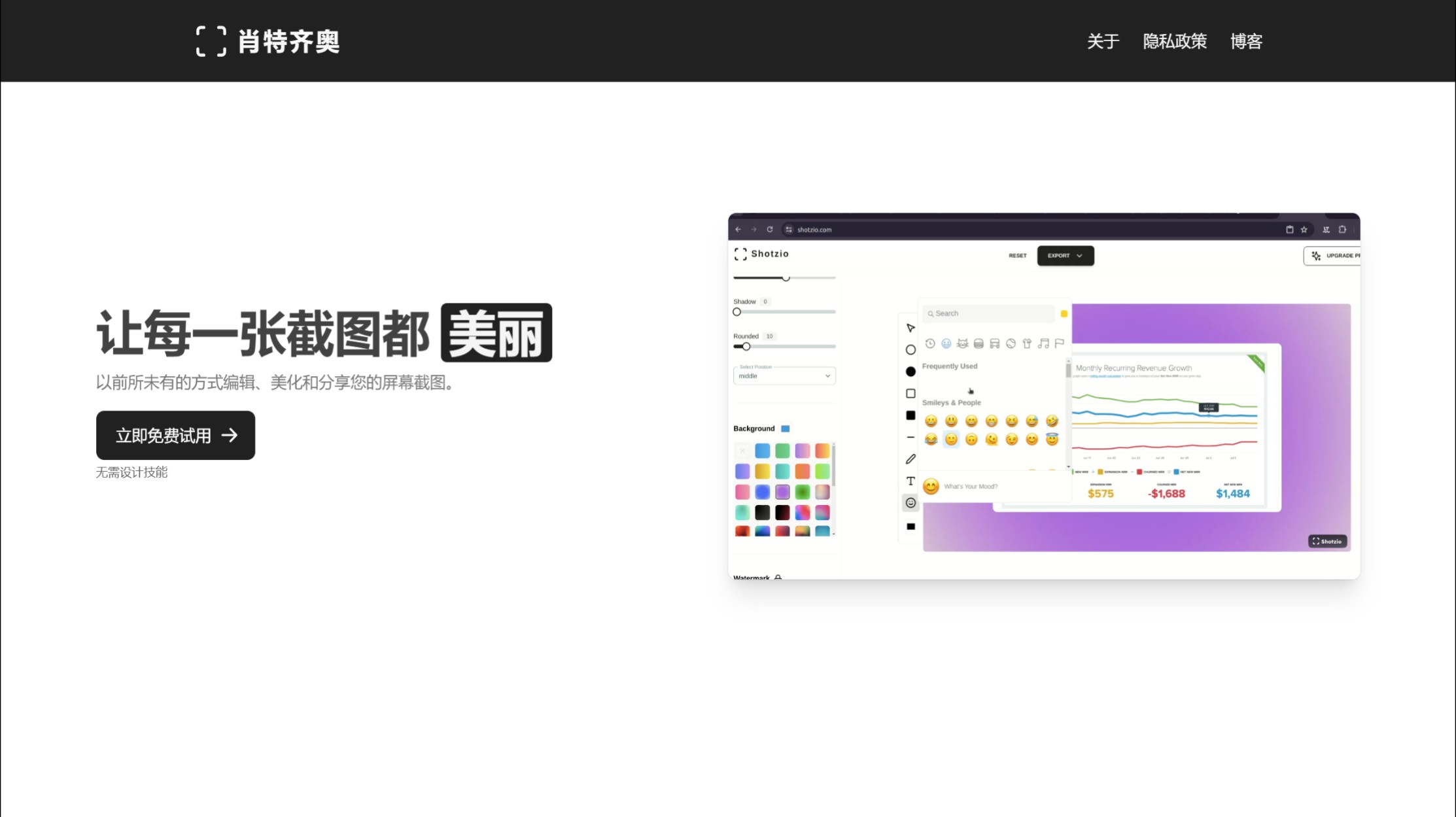Open the Flags emoji category
This screenshot has width=1456, height=817.
[1060, 343]
